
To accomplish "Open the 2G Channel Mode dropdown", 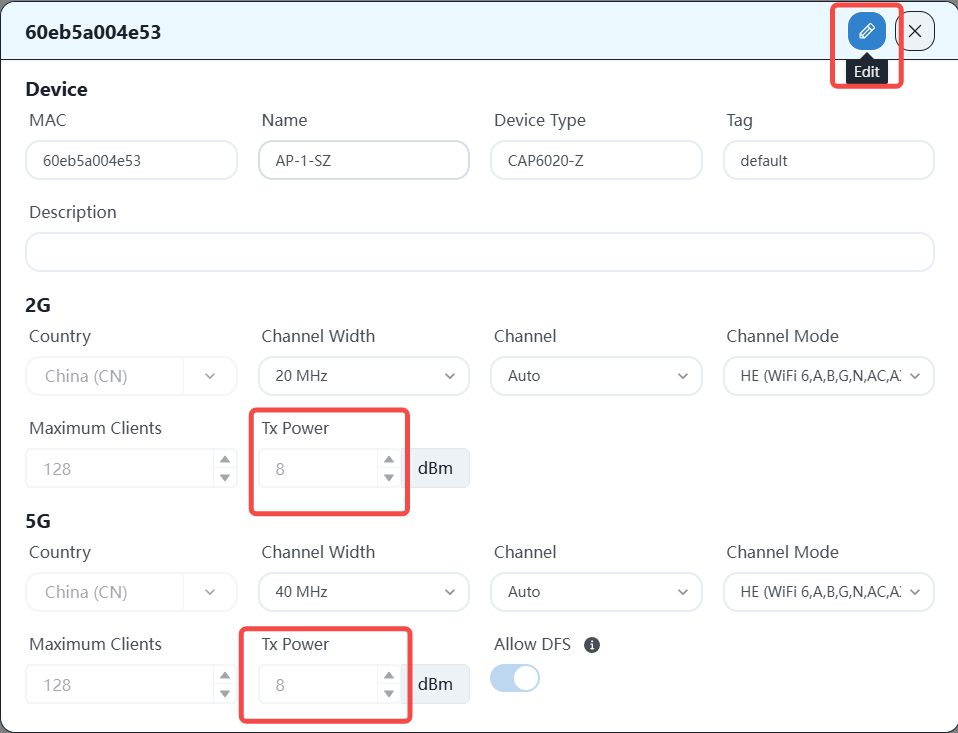I will point(828,376).
